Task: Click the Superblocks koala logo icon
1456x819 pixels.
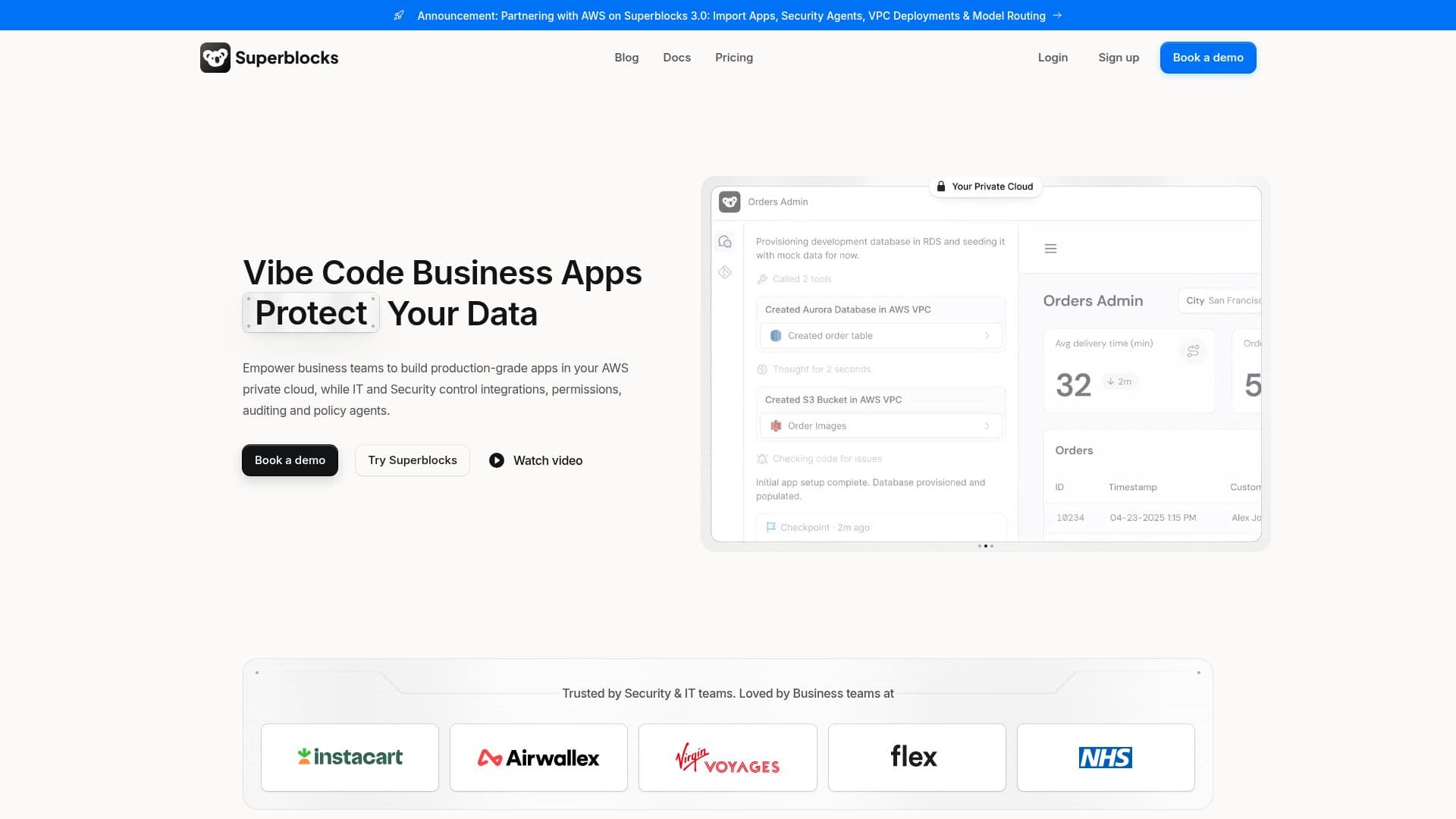Action: [215, 58]
